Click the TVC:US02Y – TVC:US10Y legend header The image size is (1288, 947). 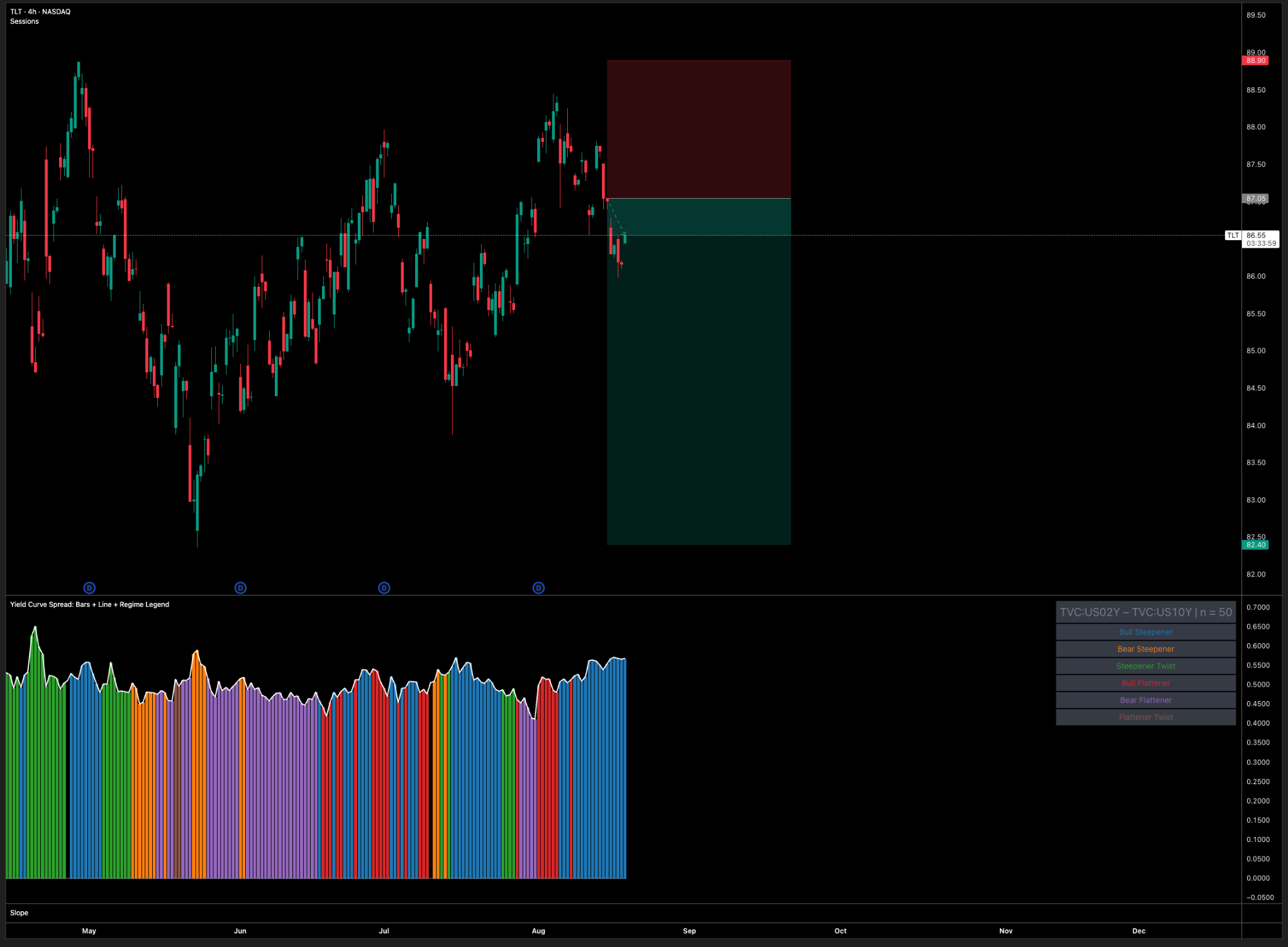coord(1145,612)
